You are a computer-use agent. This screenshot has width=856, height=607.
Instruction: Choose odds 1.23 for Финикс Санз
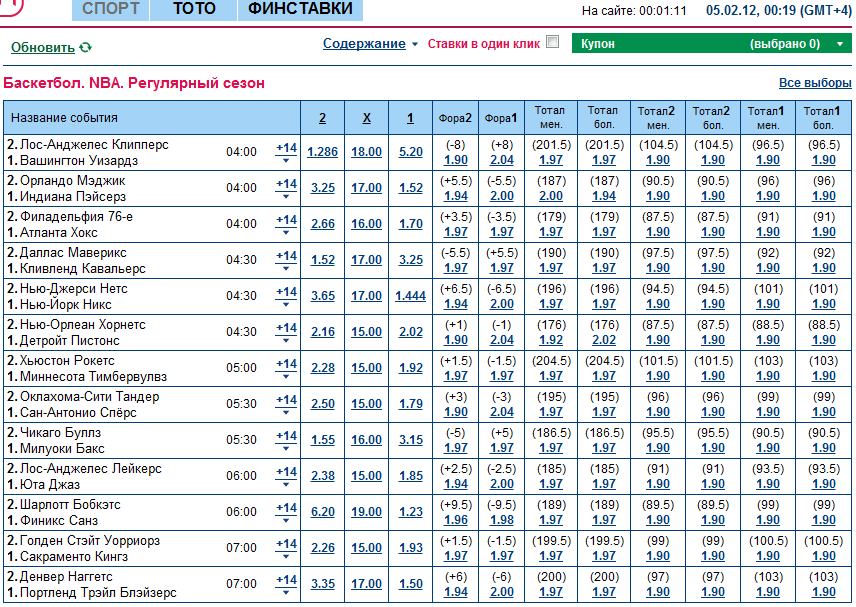click(411, 512)
